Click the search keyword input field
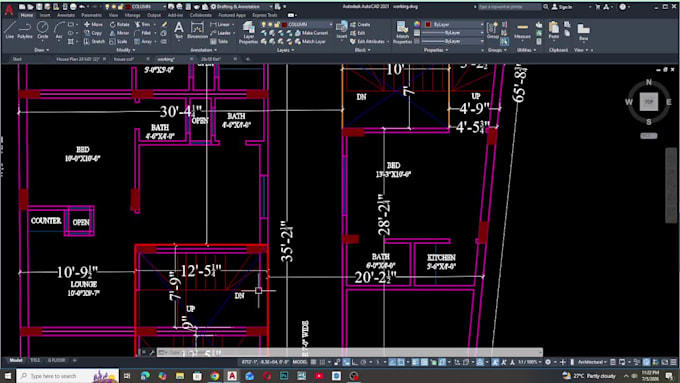 pos(510,7)
